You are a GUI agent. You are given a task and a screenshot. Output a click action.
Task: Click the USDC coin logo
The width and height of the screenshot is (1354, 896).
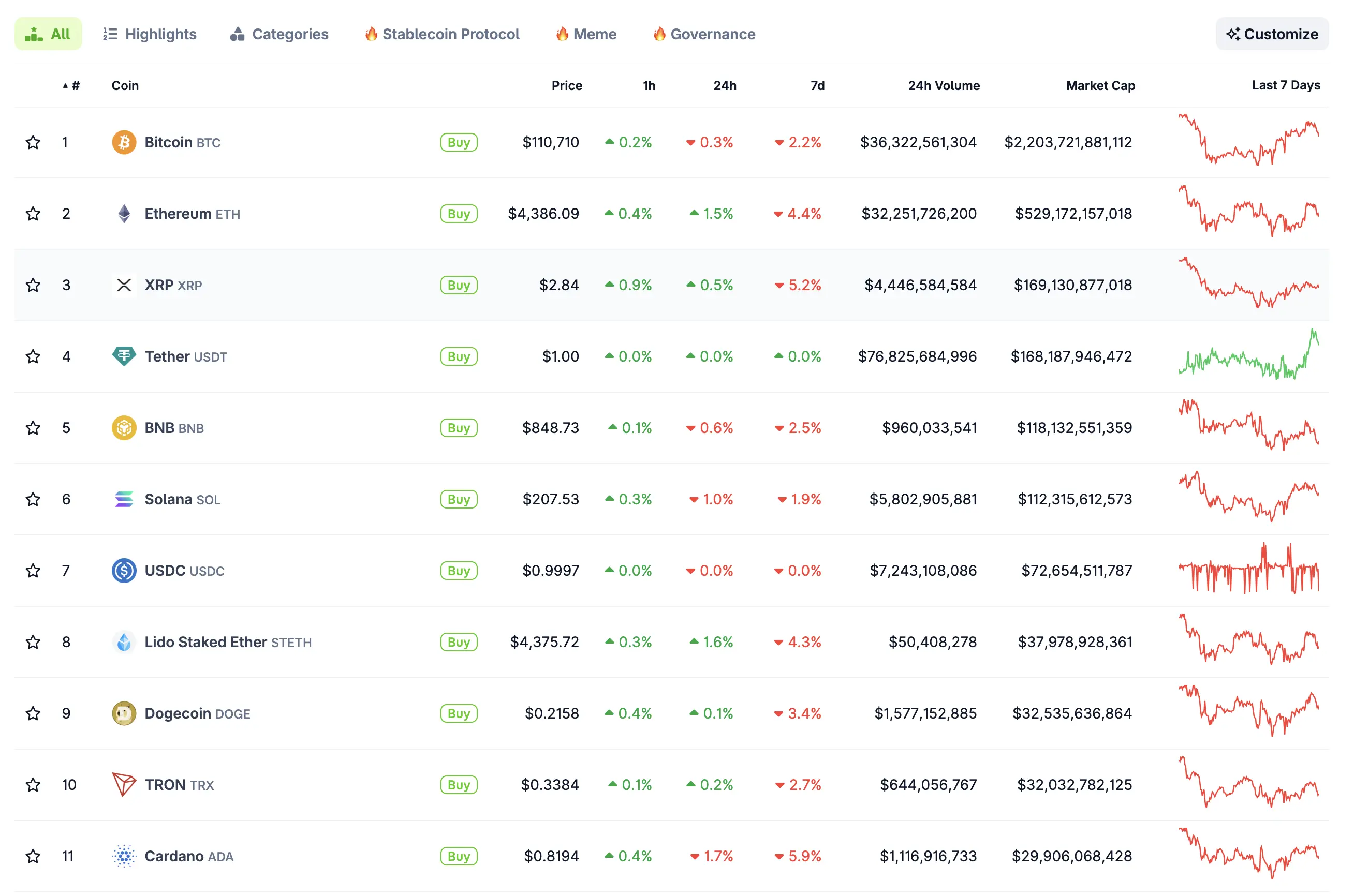[124, 570]
